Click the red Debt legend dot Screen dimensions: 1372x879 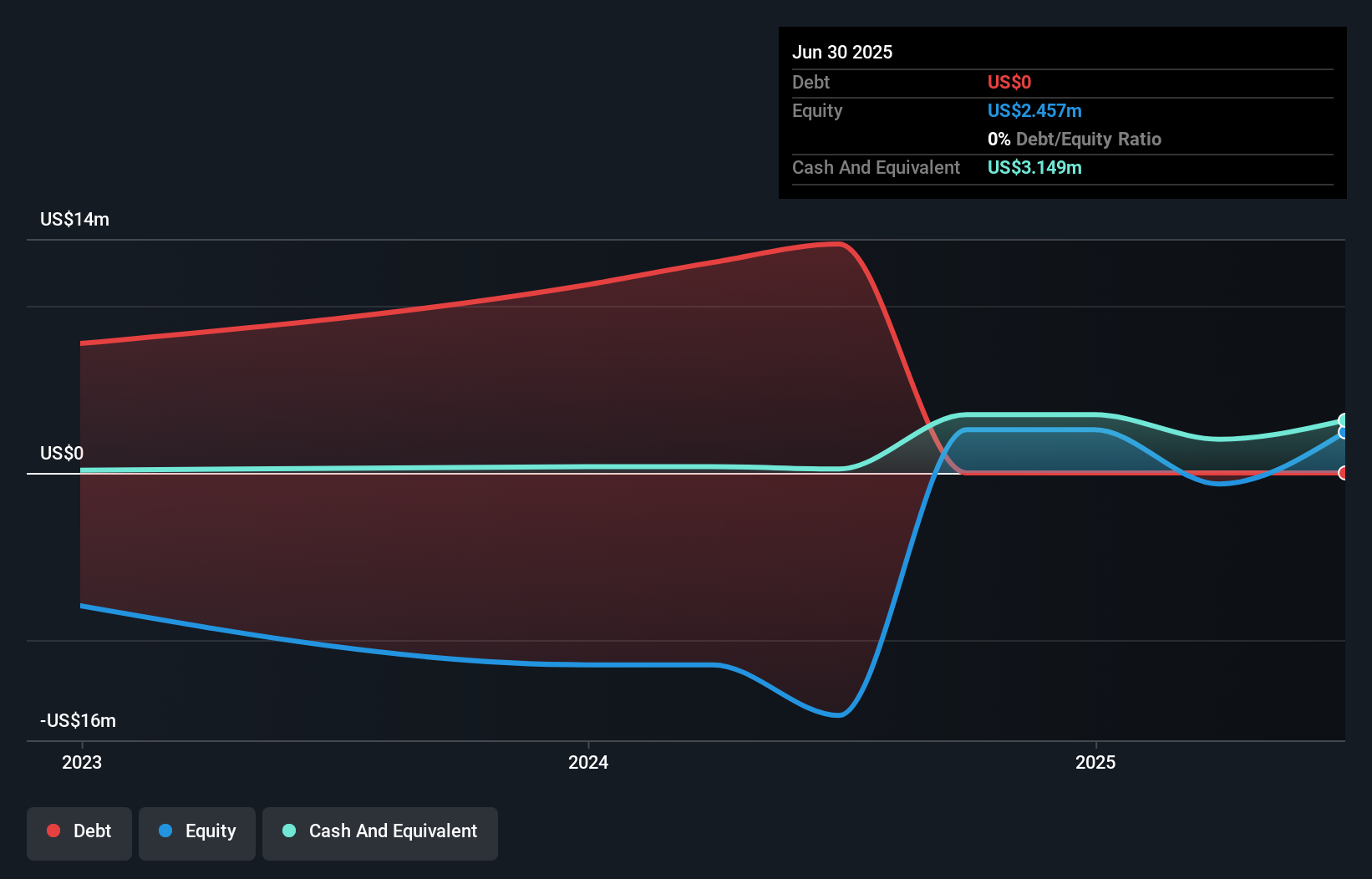coord(53,831)
